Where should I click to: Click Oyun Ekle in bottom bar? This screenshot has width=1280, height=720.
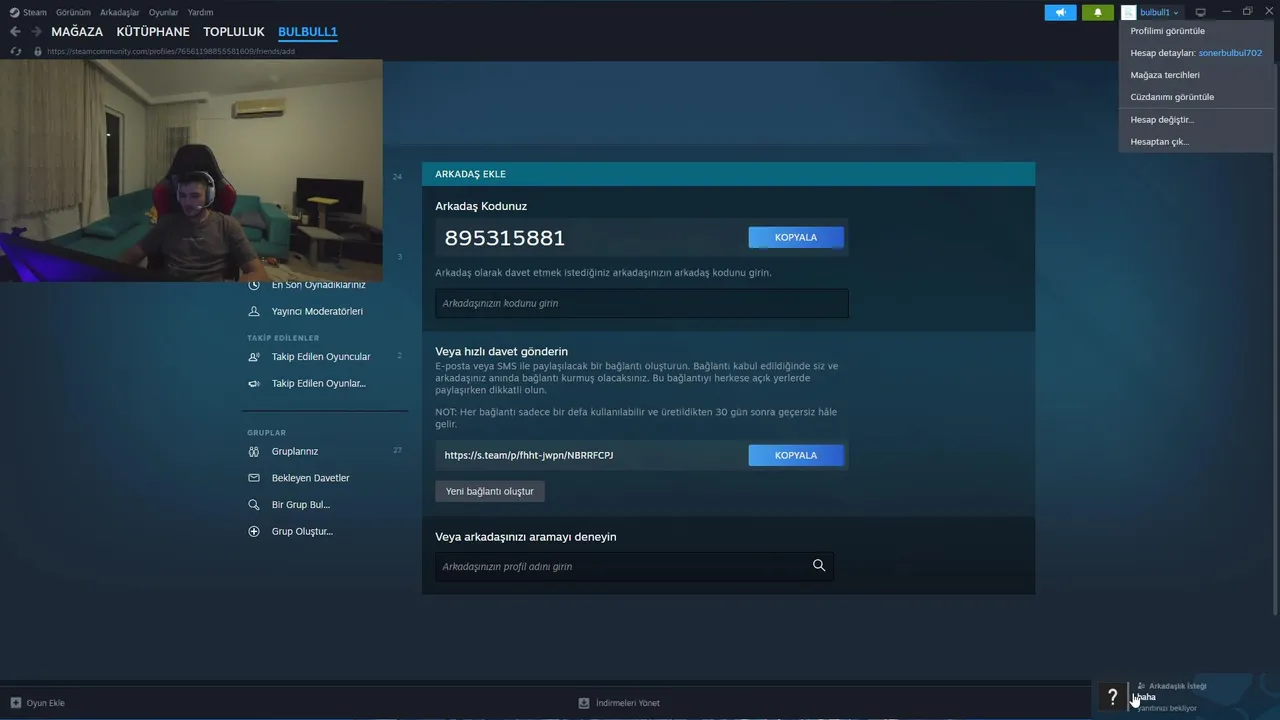[x=45, y=703]
